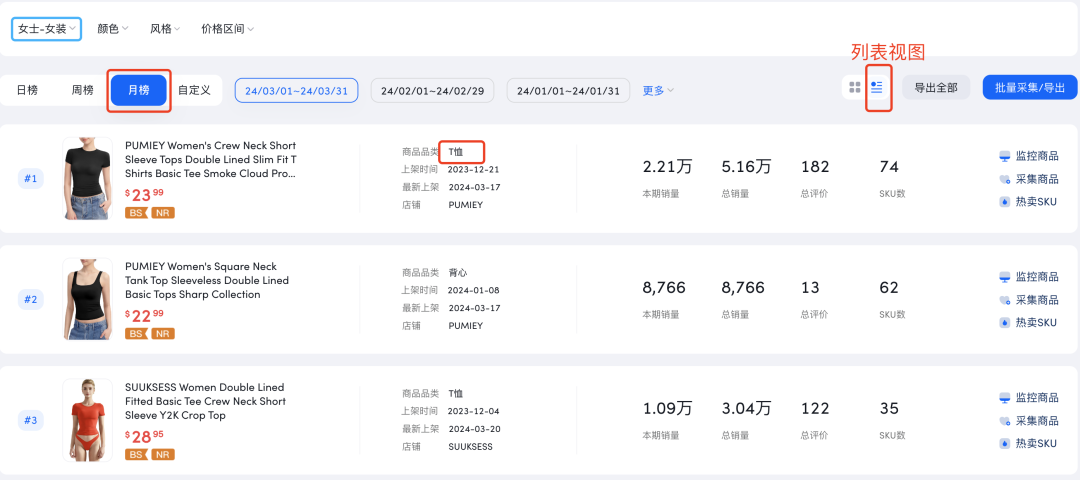Open the 女士-女装 category dropdown
Viewport: 1080px width, 480px height.
[46, 29]
